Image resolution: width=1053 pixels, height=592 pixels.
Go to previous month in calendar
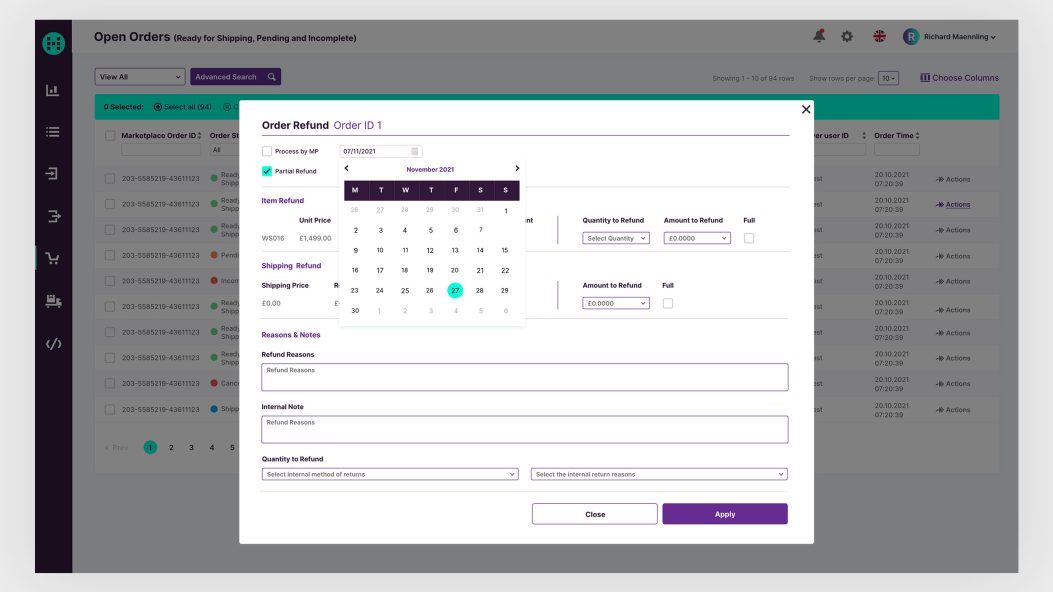pyautogui.click(x=347, y=169)
